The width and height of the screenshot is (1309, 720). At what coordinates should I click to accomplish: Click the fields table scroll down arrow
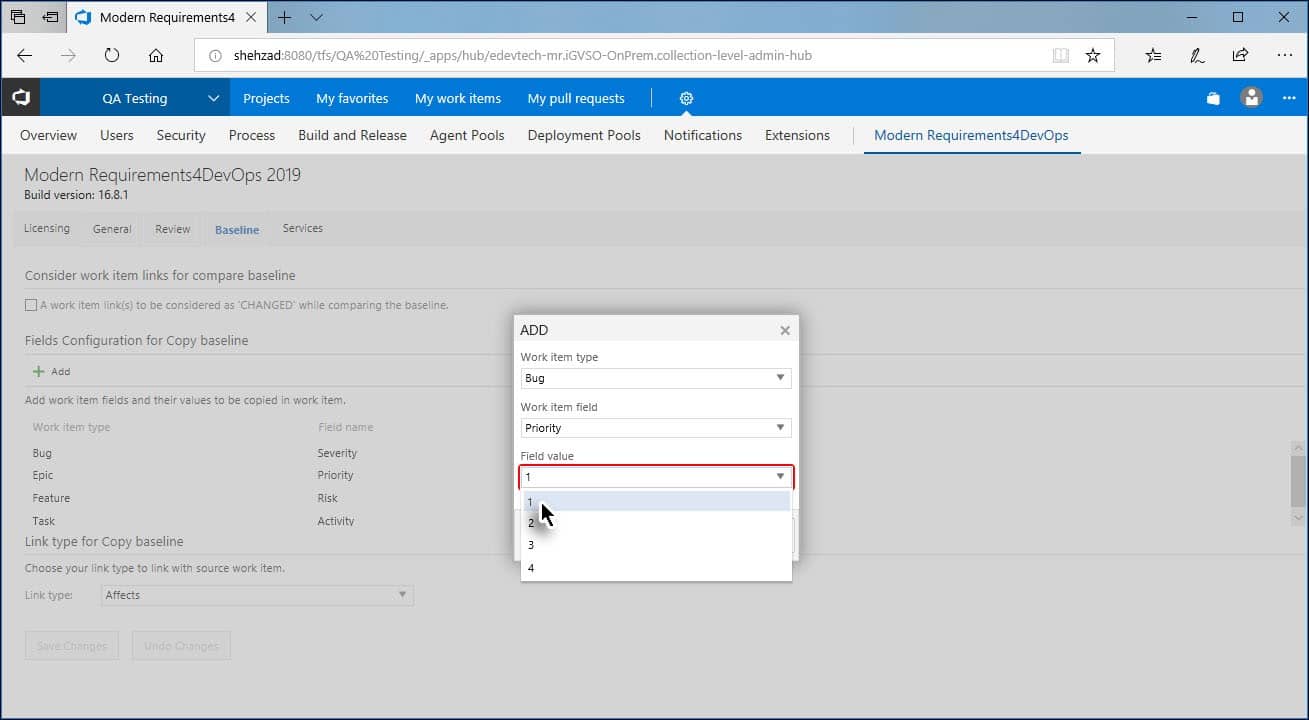coord(1299,518)
